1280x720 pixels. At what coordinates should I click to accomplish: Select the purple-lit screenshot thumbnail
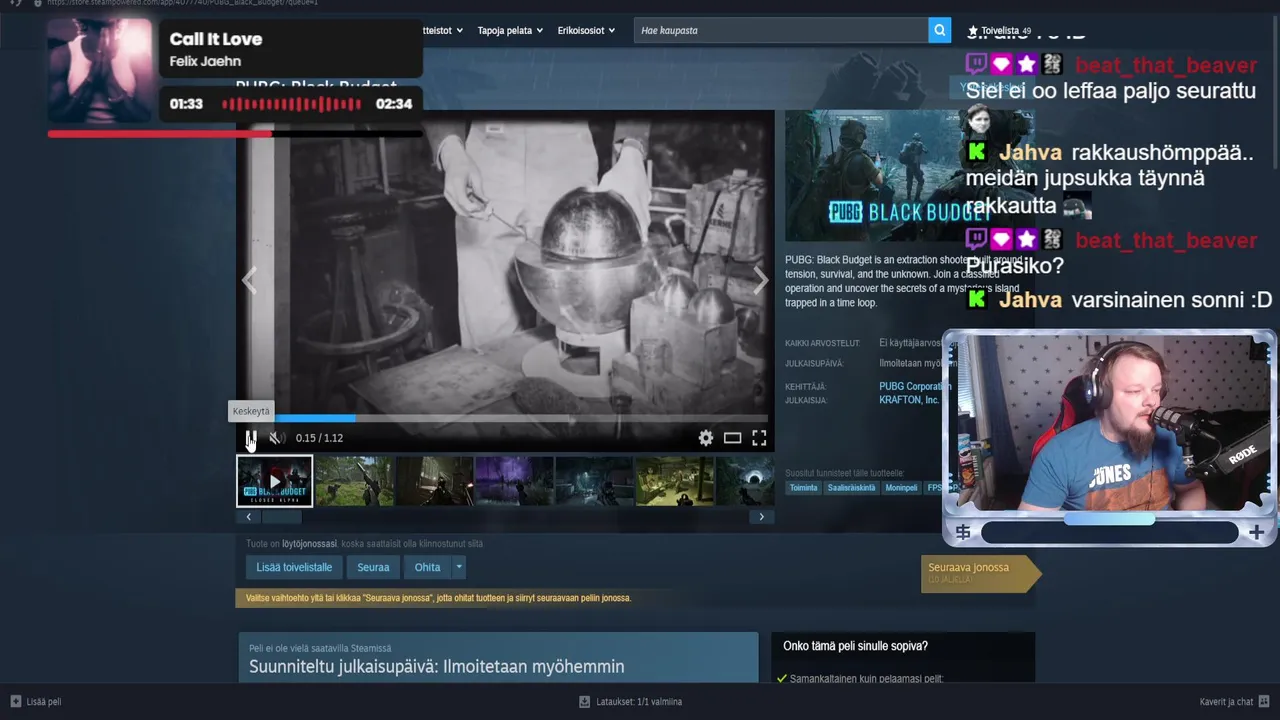pyautogui.click(x=515, y=481)
